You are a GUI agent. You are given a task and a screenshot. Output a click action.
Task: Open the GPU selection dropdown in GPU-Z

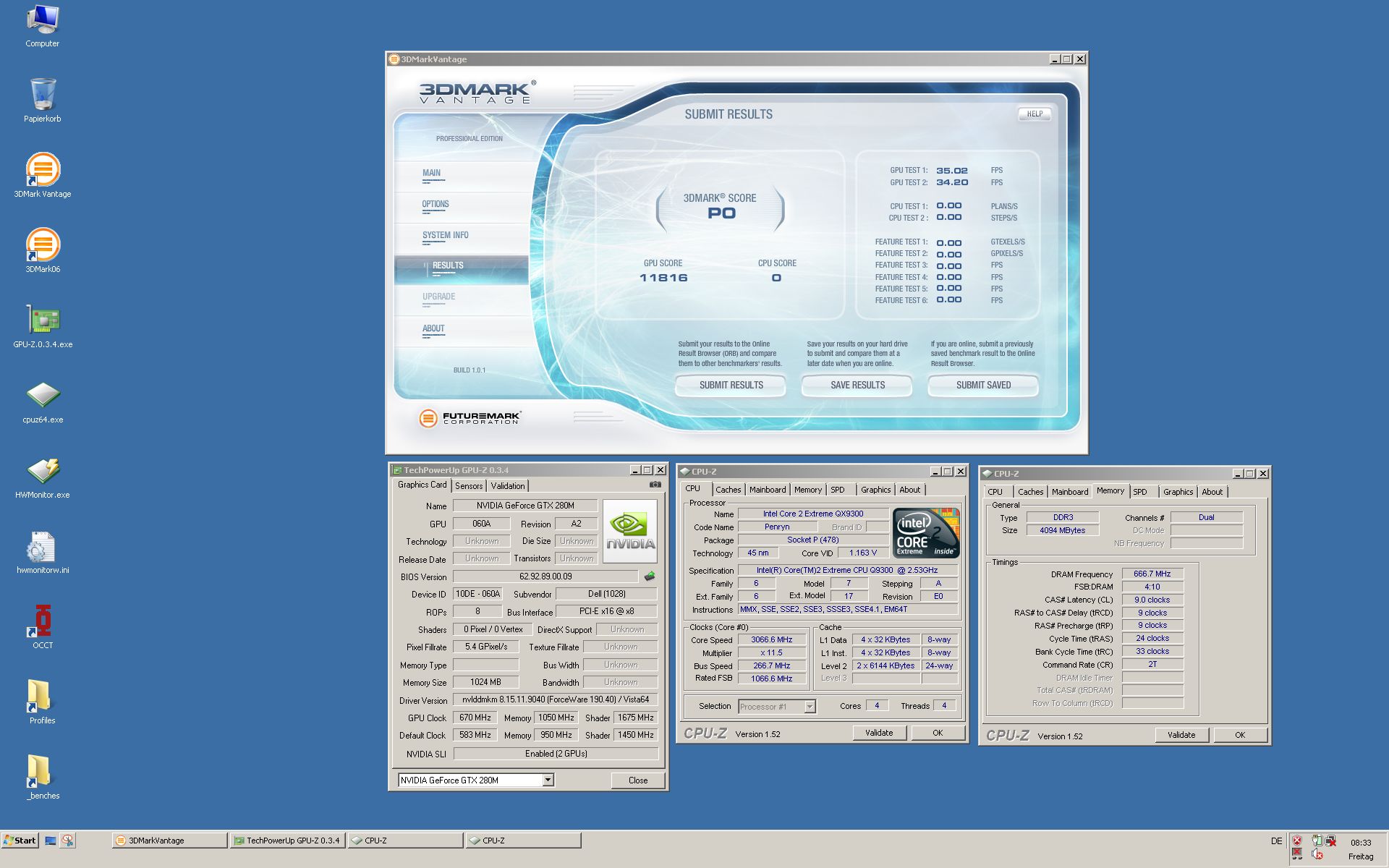(x=548, y=780)
